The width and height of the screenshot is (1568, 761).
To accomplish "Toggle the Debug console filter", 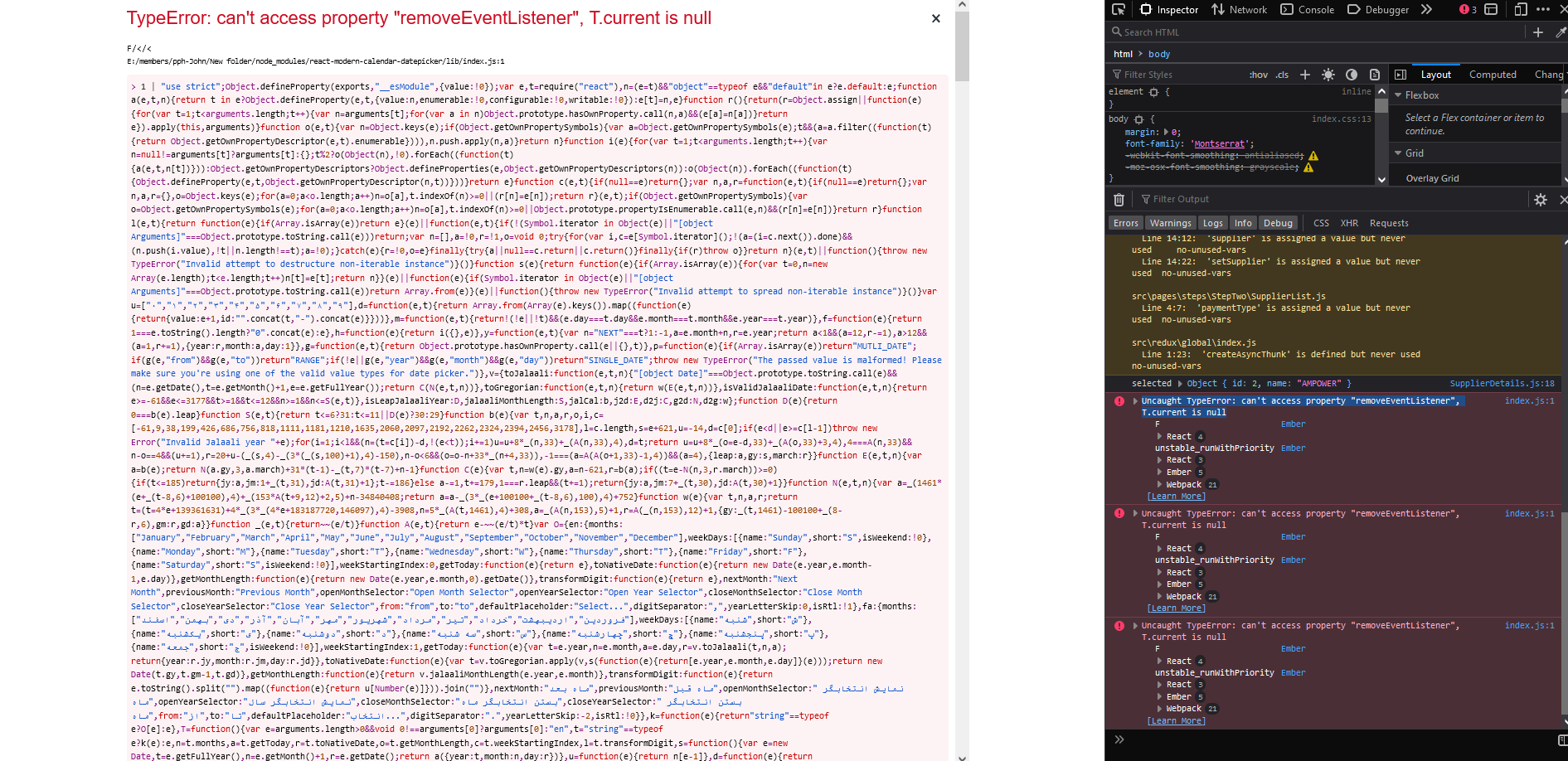I will 1278,223.
